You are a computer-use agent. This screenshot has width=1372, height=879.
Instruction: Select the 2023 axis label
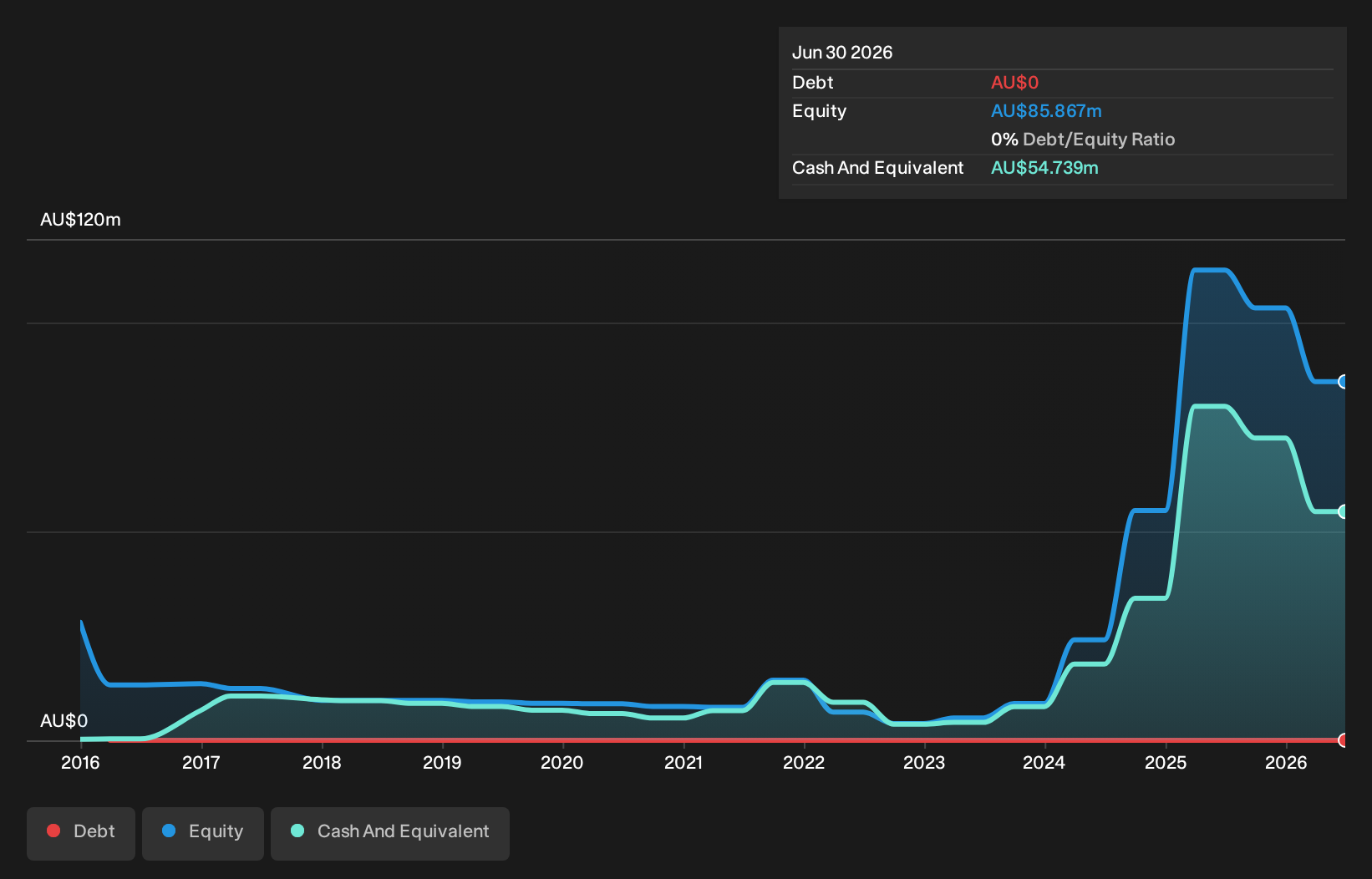[x=924, y=762]
